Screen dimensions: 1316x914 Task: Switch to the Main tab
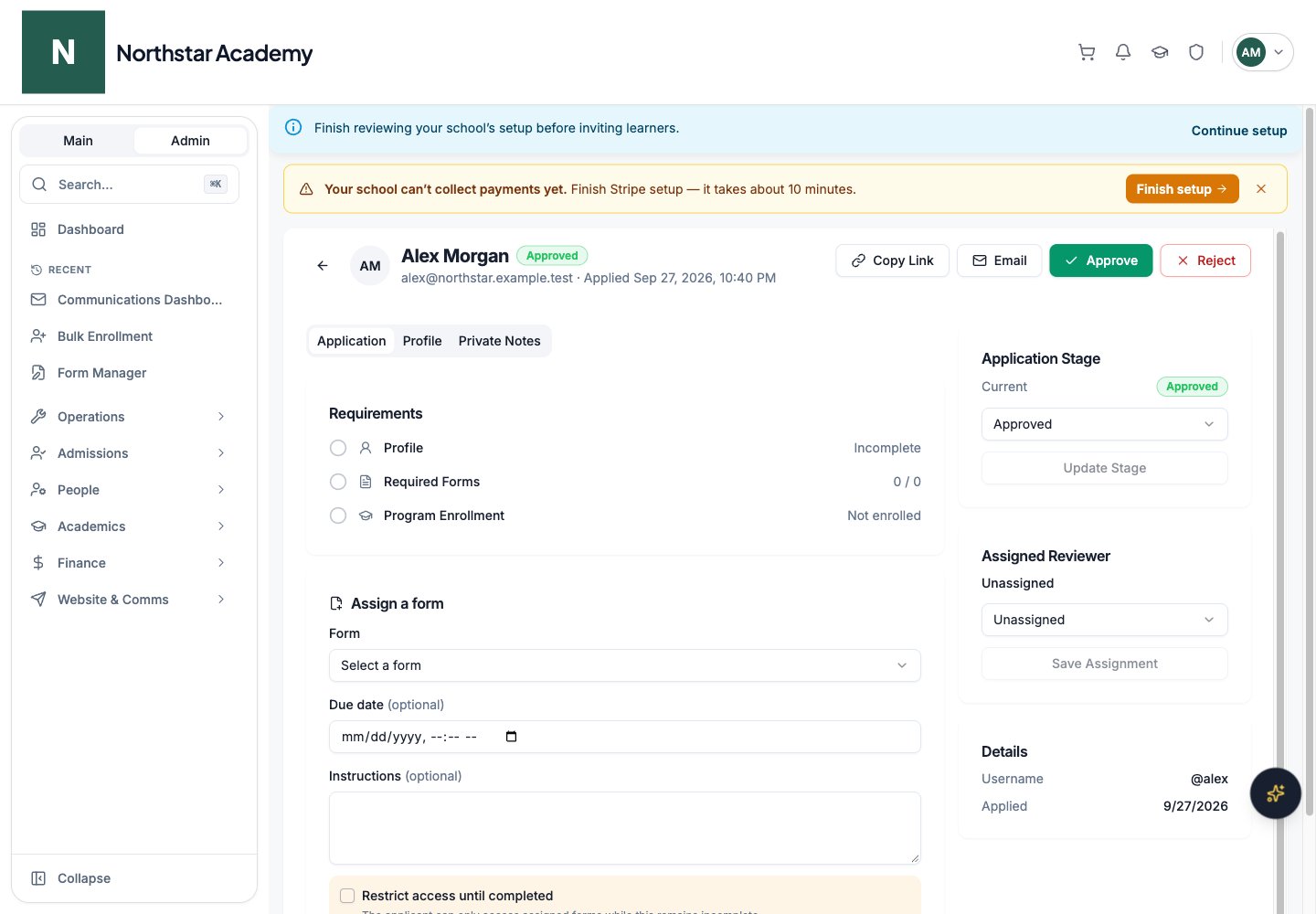coord(78,141)
